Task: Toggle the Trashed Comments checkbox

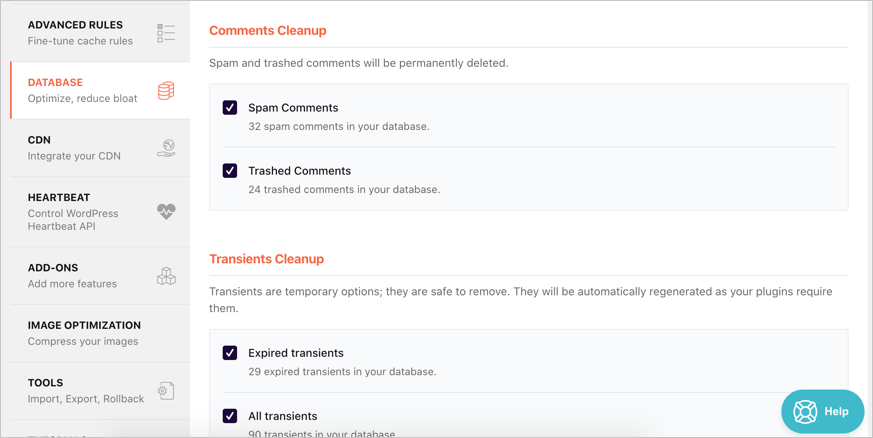Action: coord(230,171)
